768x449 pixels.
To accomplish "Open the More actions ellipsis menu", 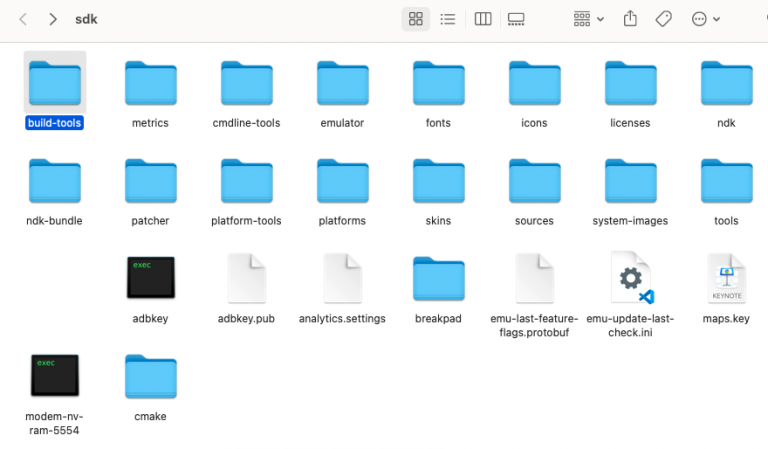I will pyautogui.click(x=705, y=19).
